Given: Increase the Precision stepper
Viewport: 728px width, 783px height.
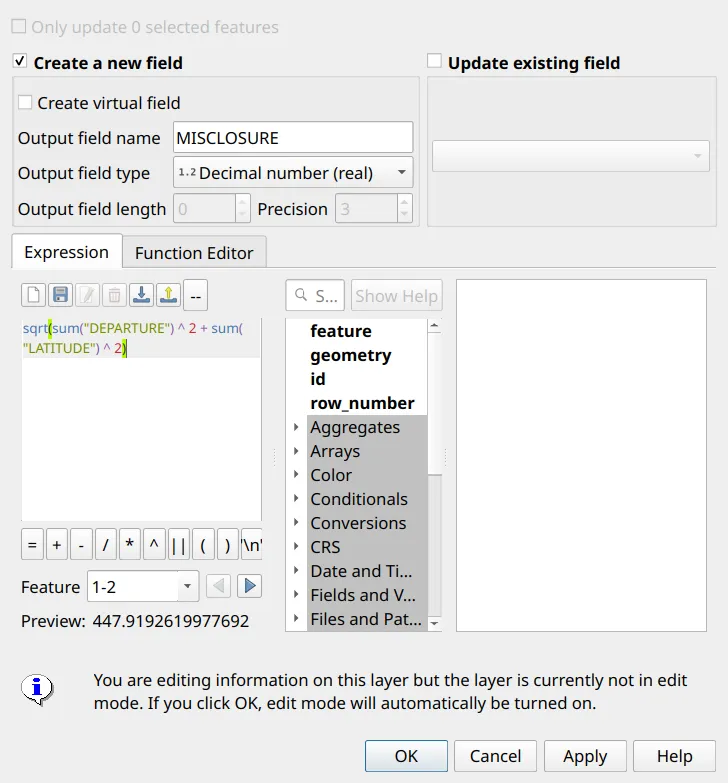Looking at the screenshot, I should [x=404, y=202].
